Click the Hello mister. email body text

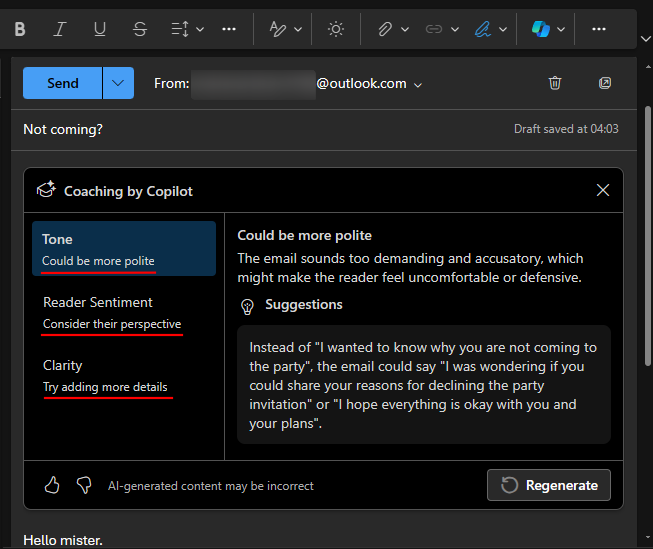click(63, 540)
